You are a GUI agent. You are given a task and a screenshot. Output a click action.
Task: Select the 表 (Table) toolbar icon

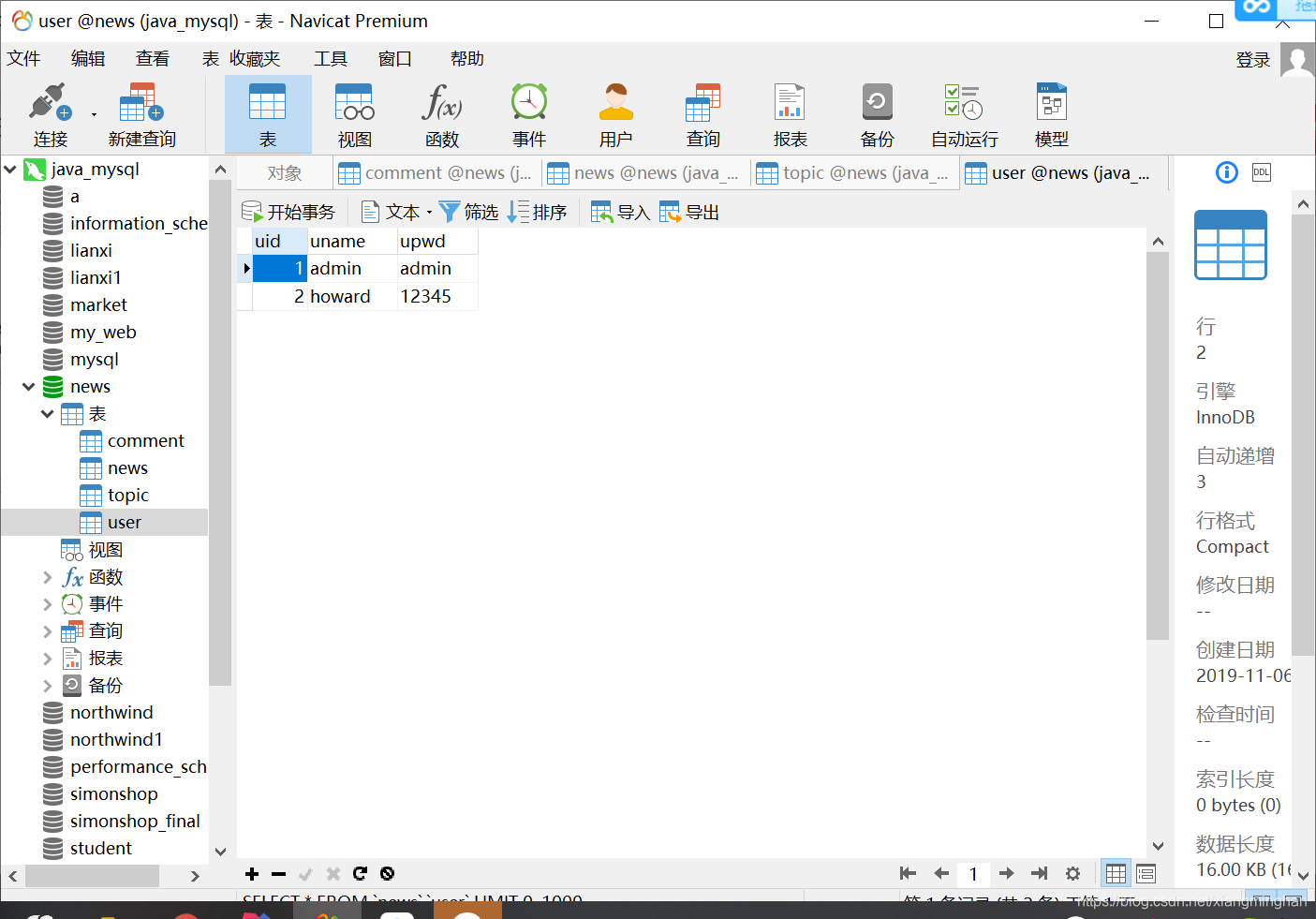[268, 114]
